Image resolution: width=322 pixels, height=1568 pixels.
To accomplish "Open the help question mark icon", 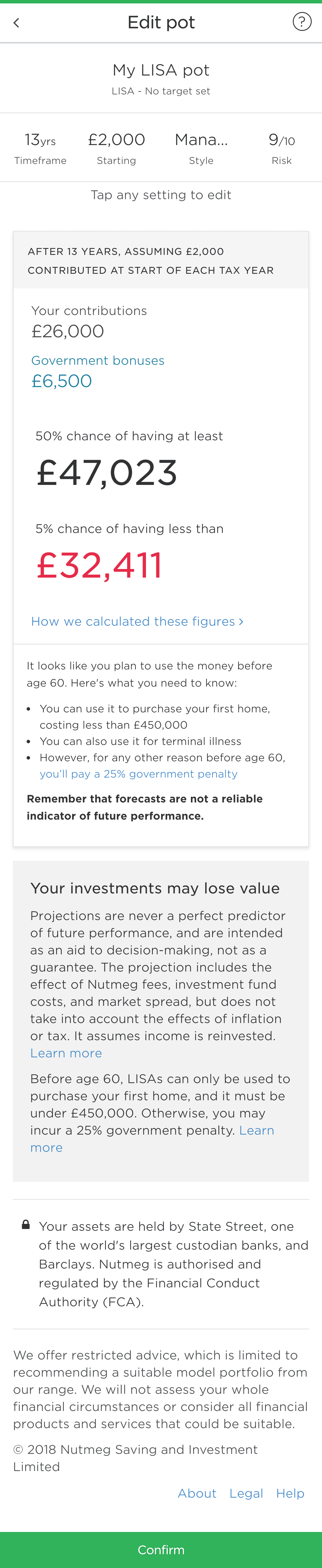I will click(x=301, y=22).
